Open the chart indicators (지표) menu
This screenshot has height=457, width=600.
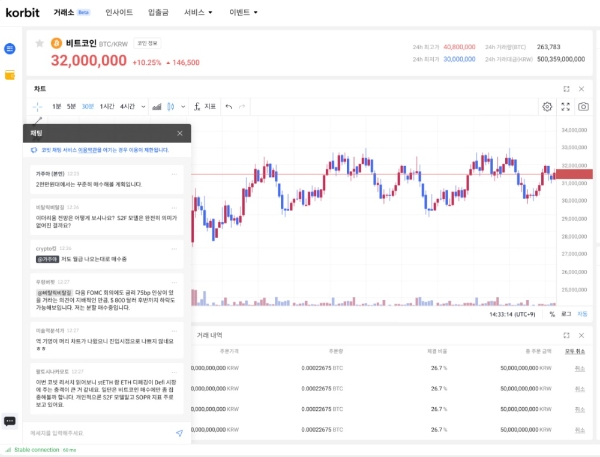(x=205, y=106)
